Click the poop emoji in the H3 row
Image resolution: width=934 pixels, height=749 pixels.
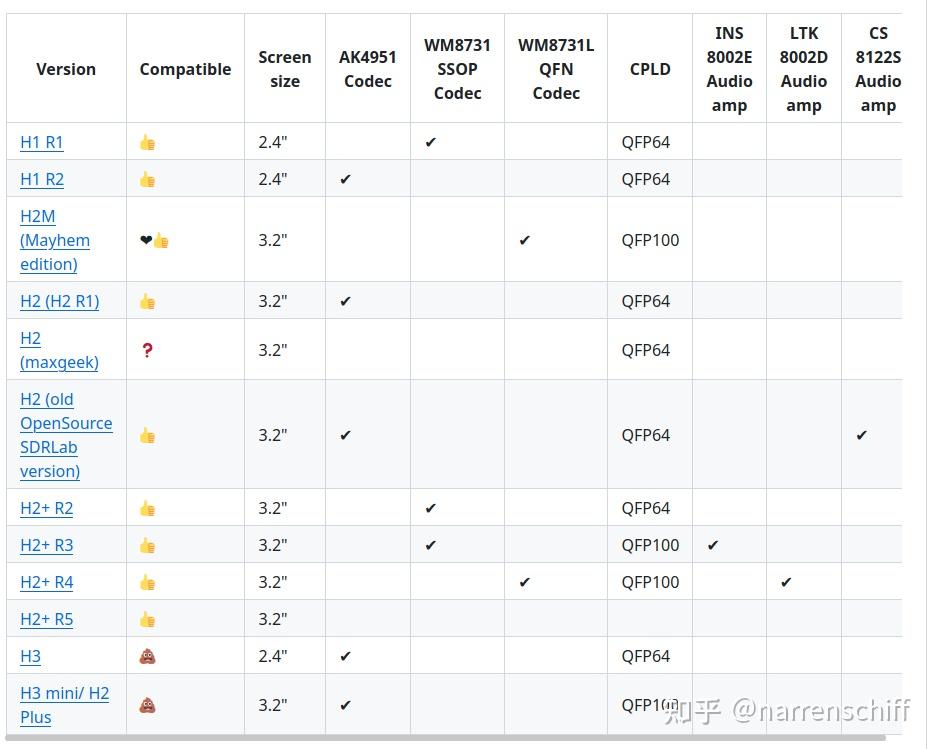click(x=147, y=656)
